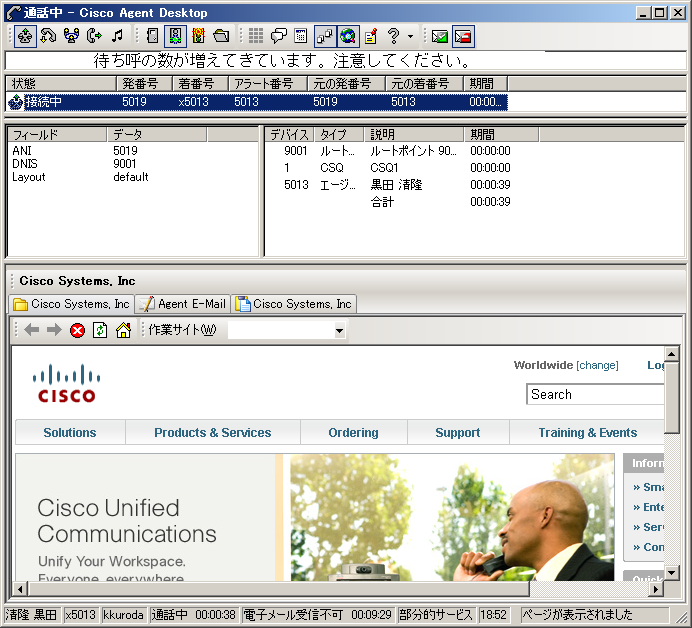Click the webpage Search field
The image size is (692, 628).
(595, 394)
